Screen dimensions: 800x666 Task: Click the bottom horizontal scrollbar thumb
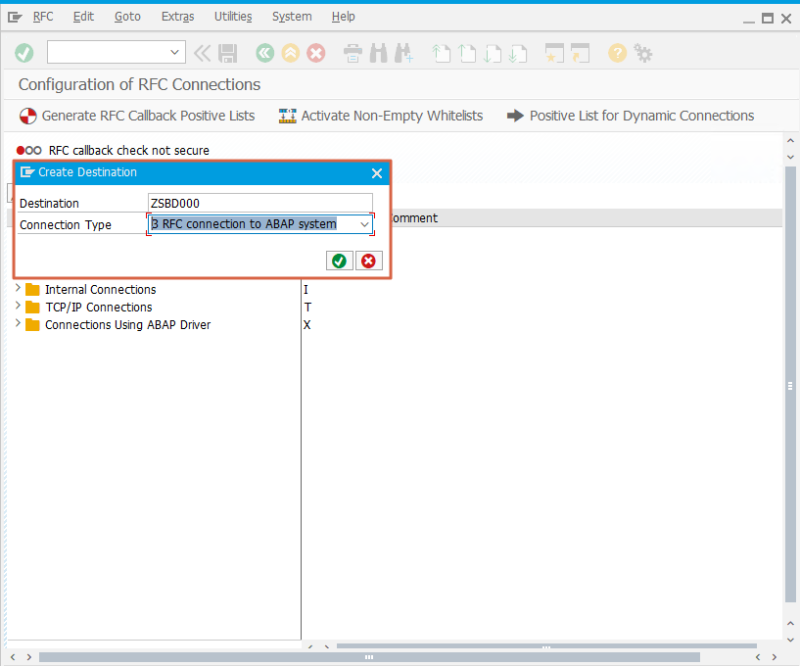click(x=369, y=657)
